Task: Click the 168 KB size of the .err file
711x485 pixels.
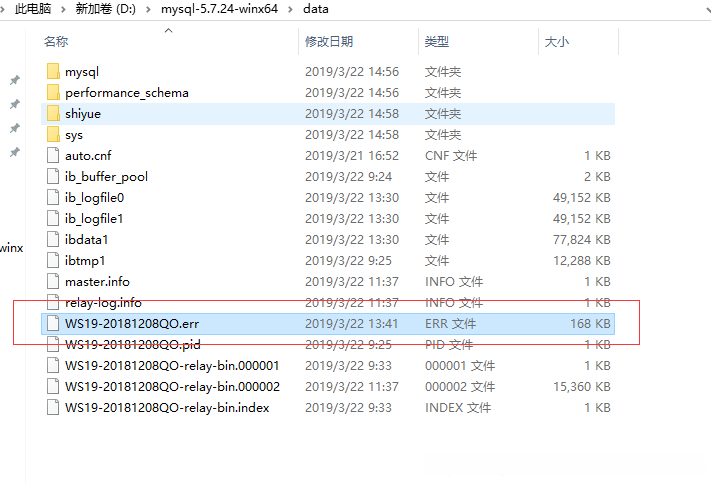Action: 590,324
